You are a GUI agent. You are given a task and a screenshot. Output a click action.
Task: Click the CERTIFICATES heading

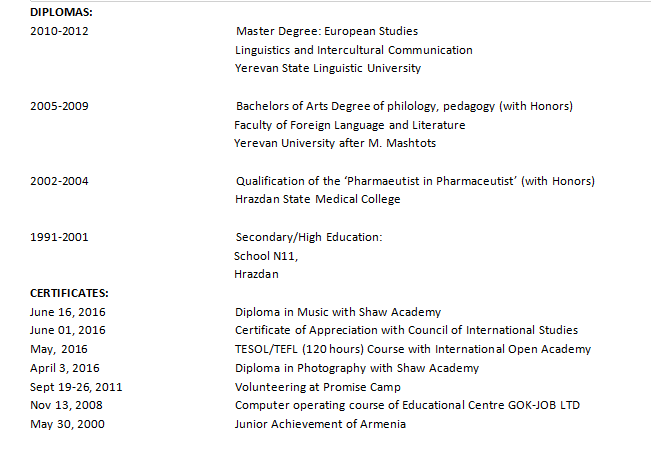pos(69,293)
